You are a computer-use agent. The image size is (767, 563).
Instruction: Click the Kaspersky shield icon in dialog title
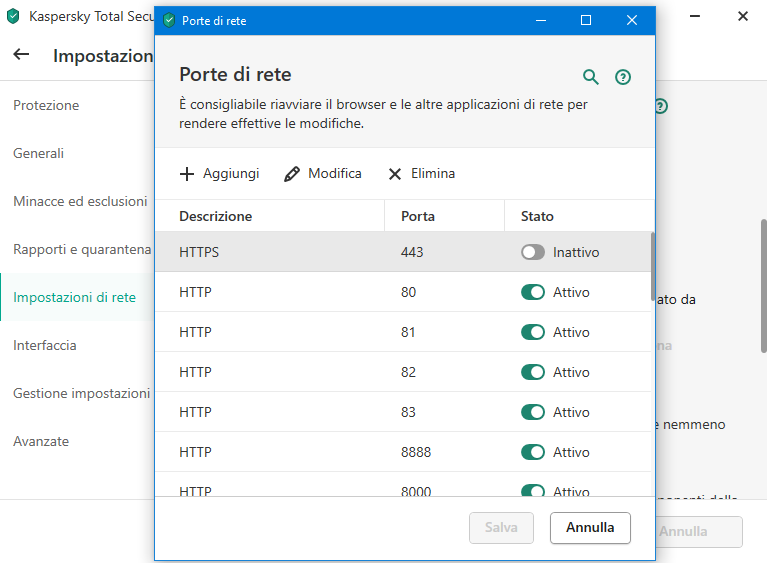coord(169,20)
